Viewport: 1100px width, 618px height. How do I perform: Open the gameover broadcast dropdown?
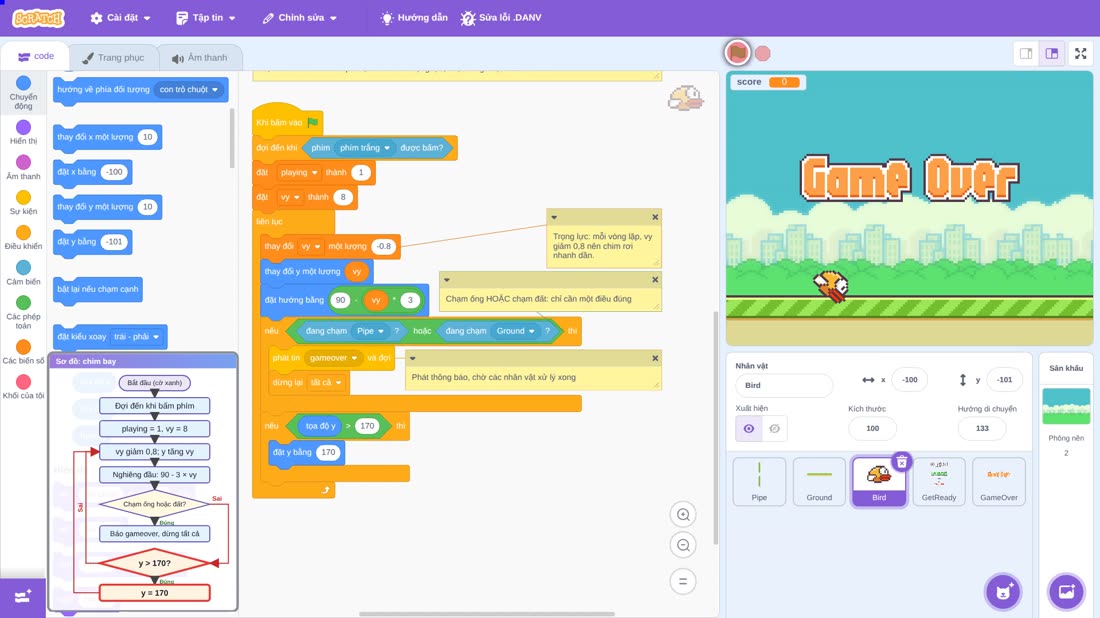334,358
